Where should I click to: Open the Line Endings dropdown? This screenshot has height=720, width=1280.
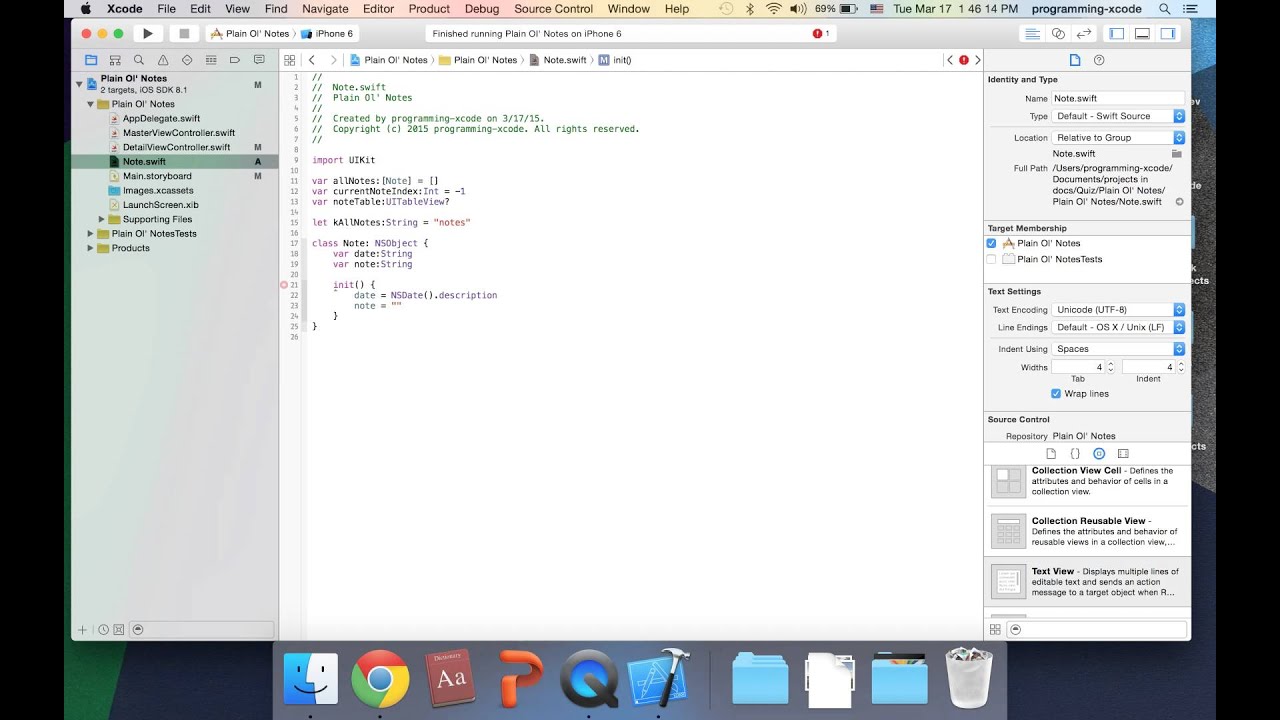1118,327
